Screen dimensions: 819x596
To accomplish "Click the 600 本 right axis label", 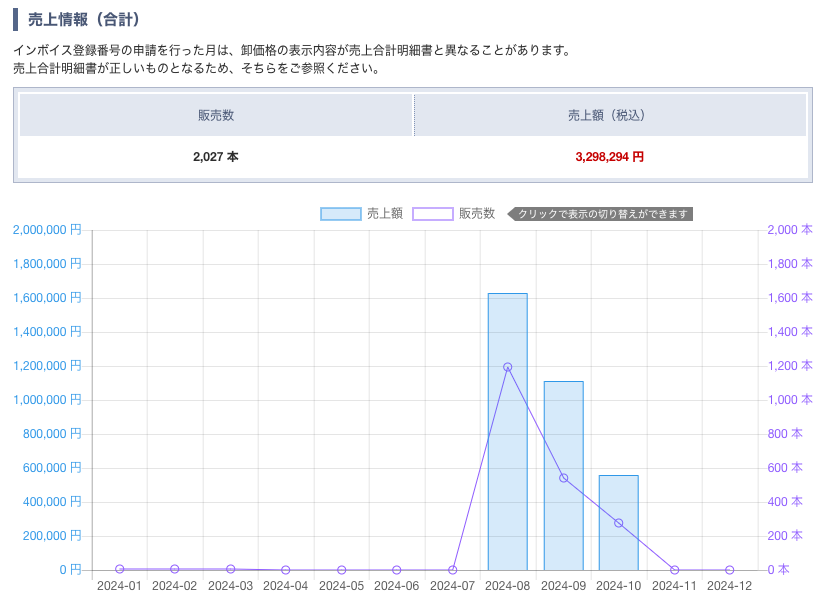I will point(785,468).
